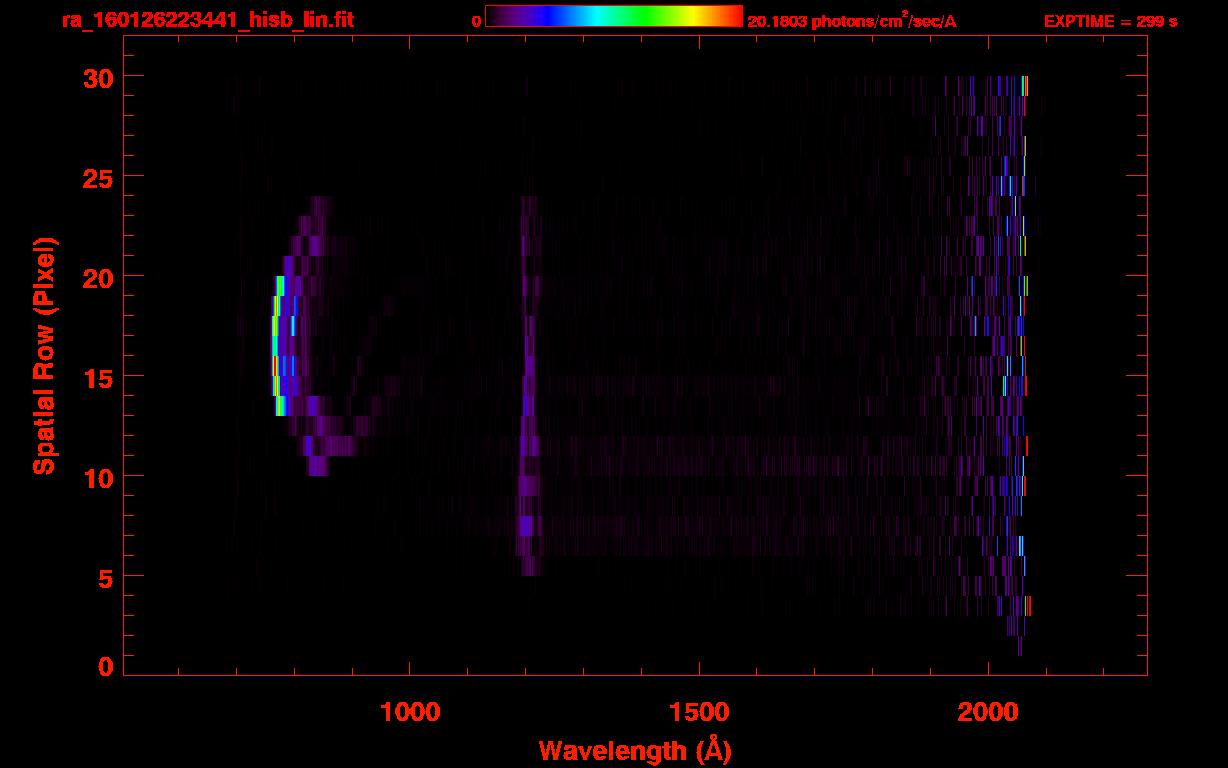
Task: Click the 1000 wavelength tick label
Action: pyautogui.click(x=410, y=712)
